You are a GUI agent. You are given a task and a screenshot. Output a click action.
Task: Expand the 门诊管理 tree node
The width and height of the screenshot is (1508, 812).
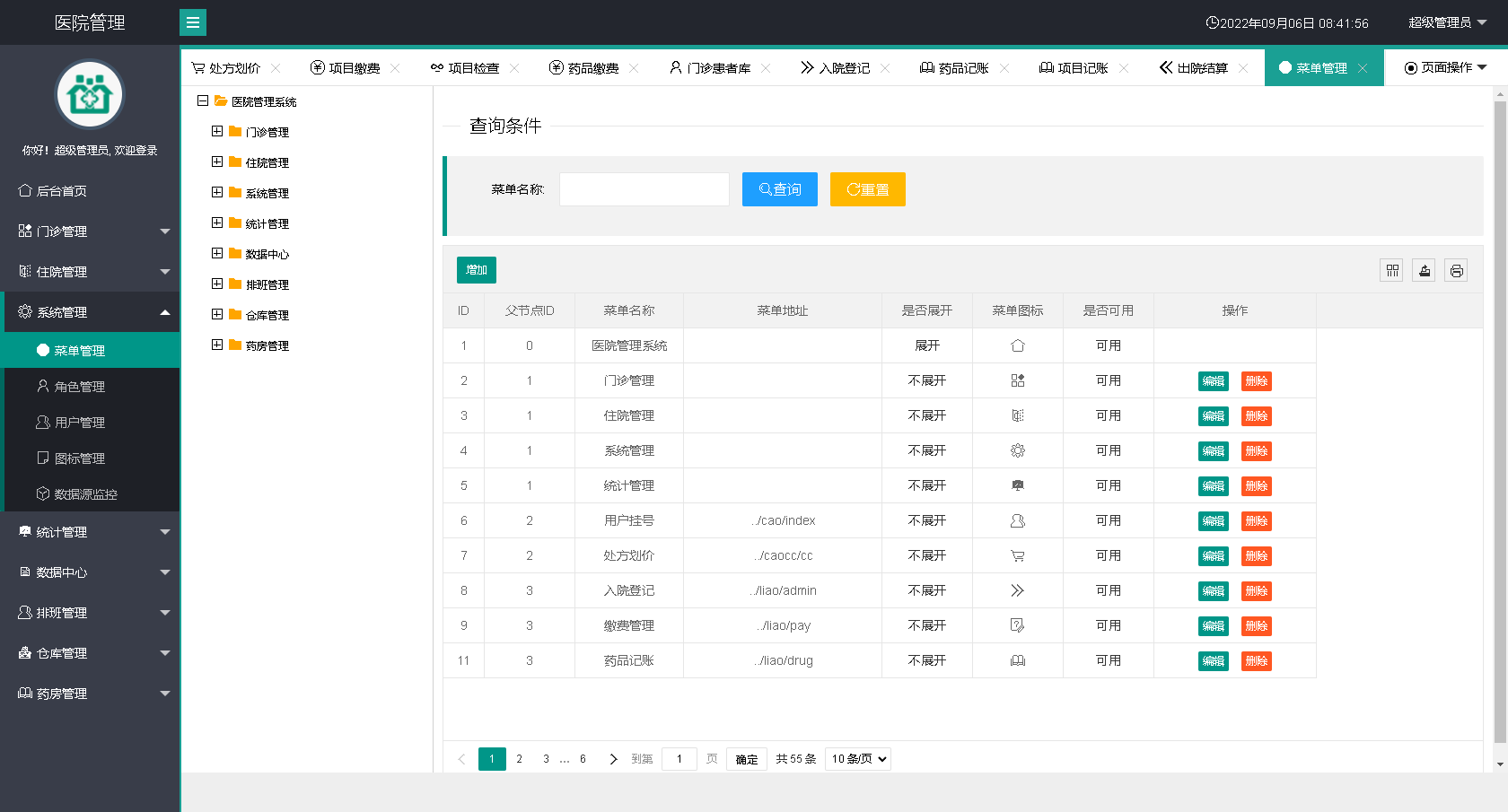click(217, 131)
